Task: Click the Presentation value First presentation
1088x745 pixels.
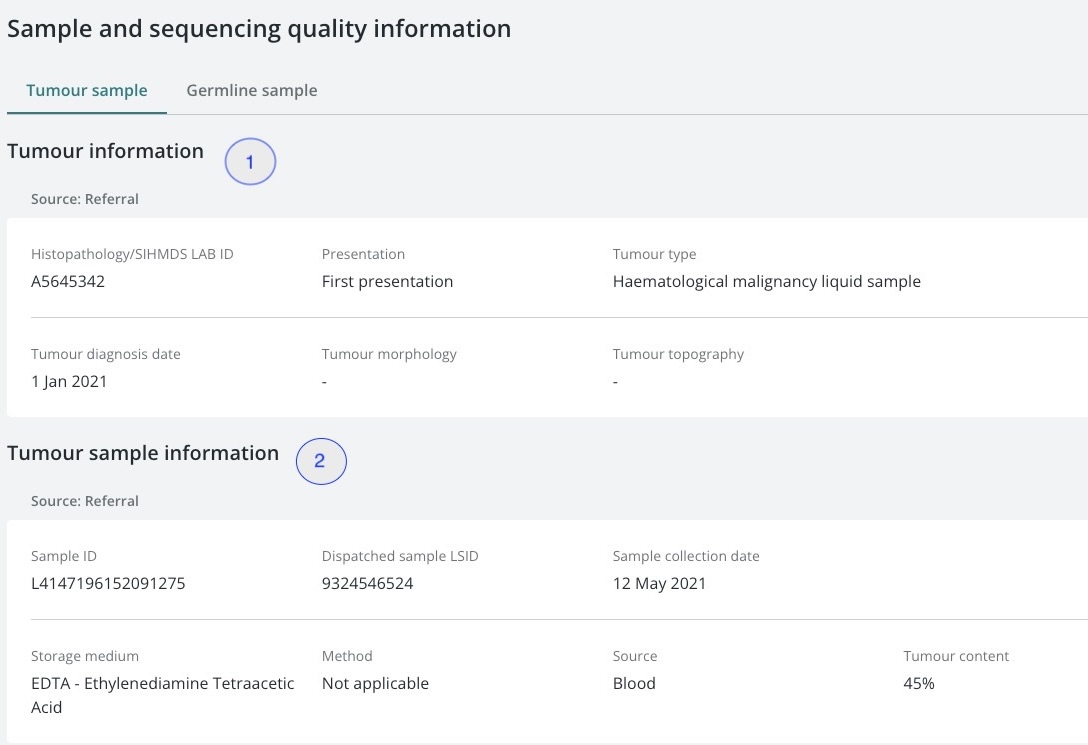Action: click(387, 281)
